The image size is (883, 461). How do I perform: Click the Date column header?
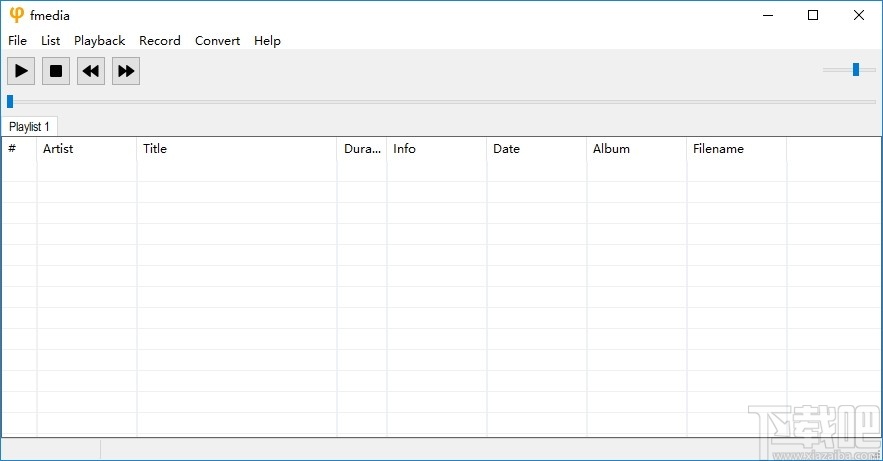click(536, 149)
